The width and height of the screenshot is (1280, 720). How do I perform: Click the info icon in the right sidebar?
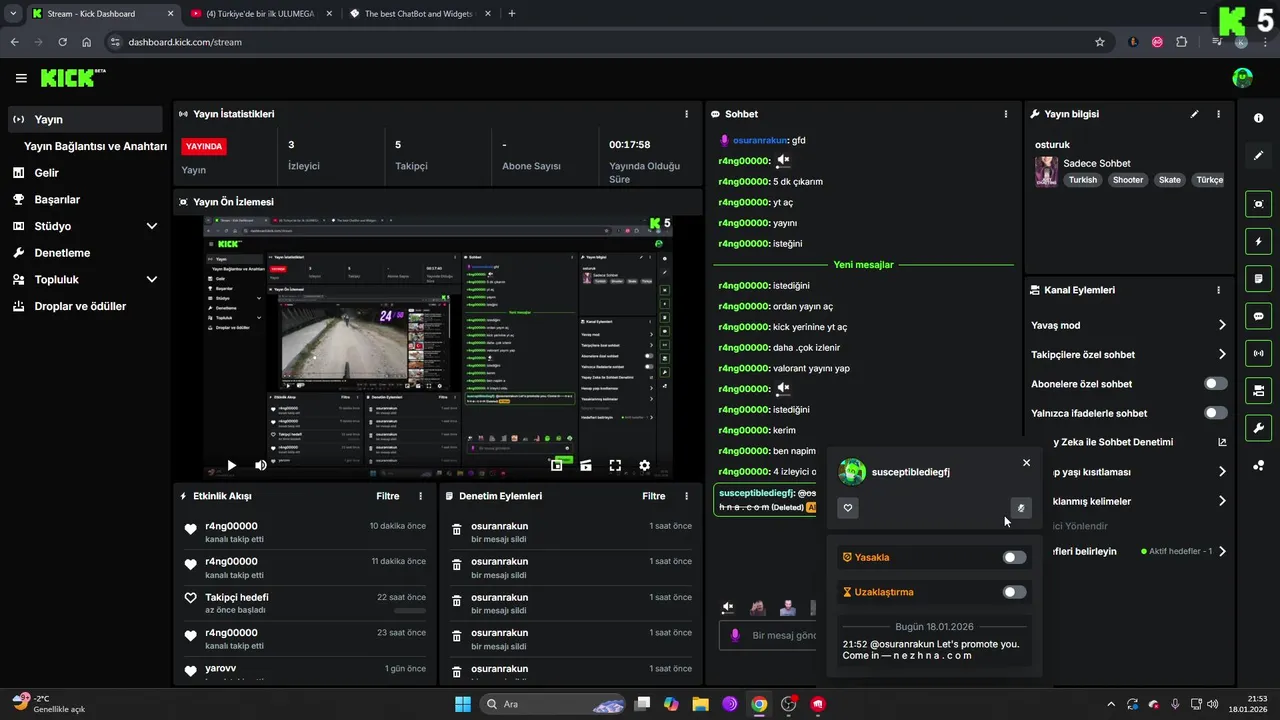1258,118
